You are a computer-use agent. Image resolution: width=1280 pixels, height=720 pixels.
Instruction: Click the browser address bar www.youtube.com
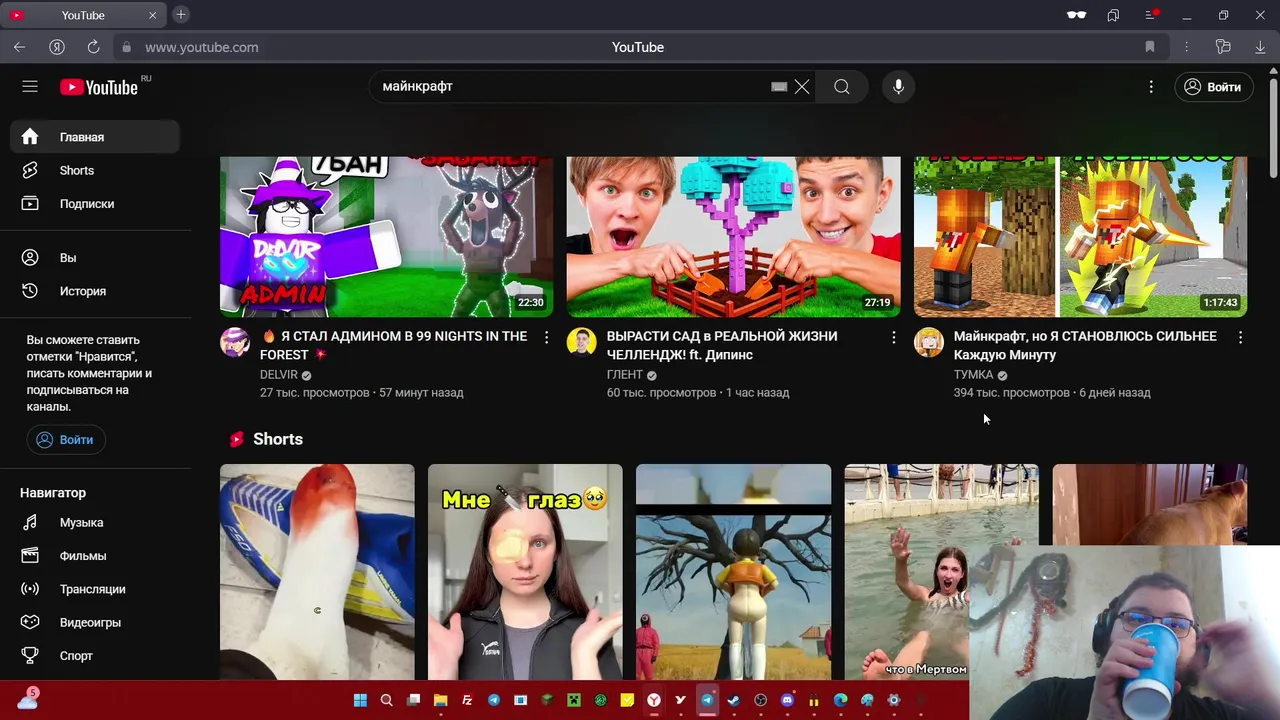(x=202, y=47)
